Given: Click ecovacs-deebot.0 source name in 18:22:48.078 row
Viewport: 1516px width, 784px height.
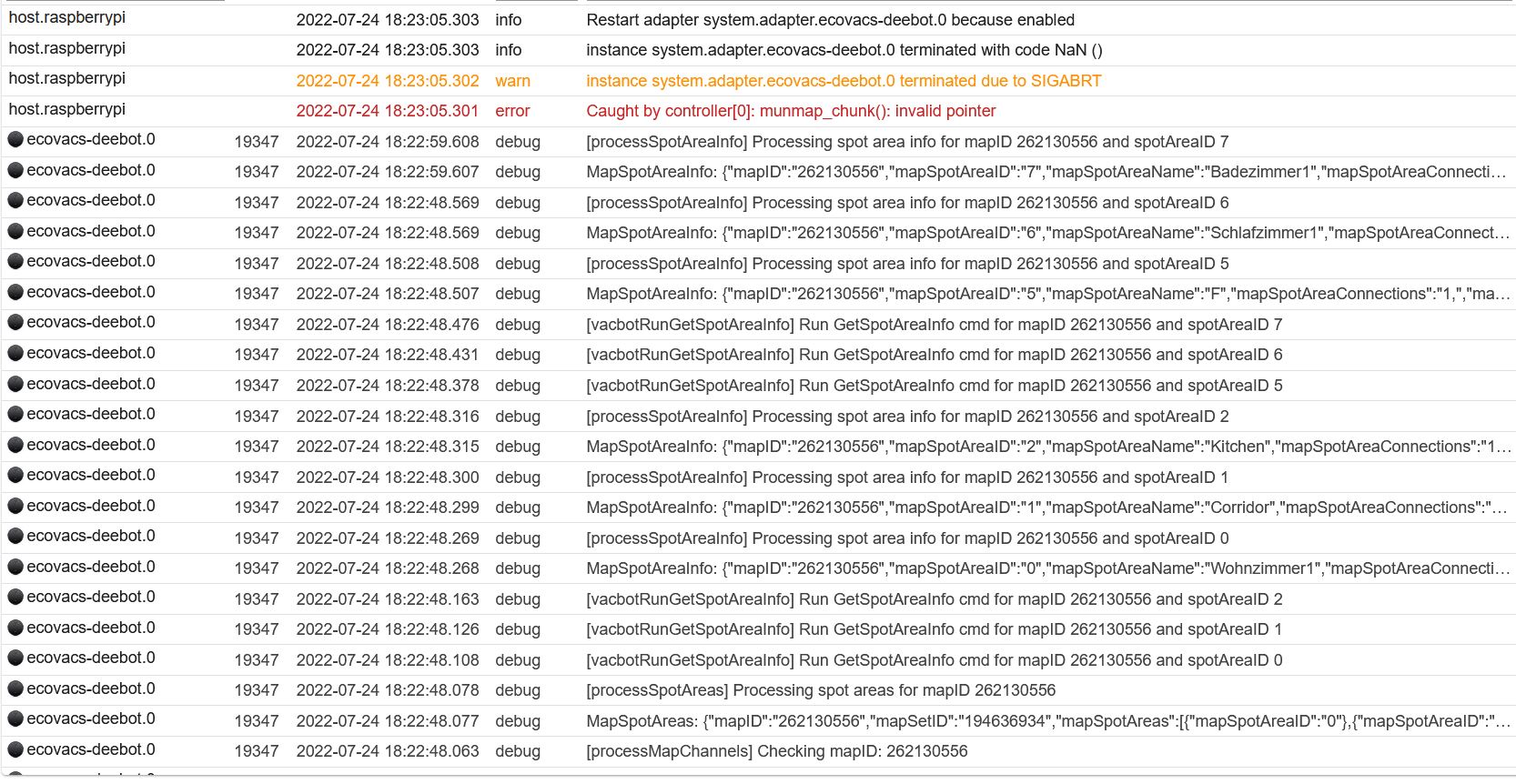Looking at the screenshot, I should [x=91, y=689].
